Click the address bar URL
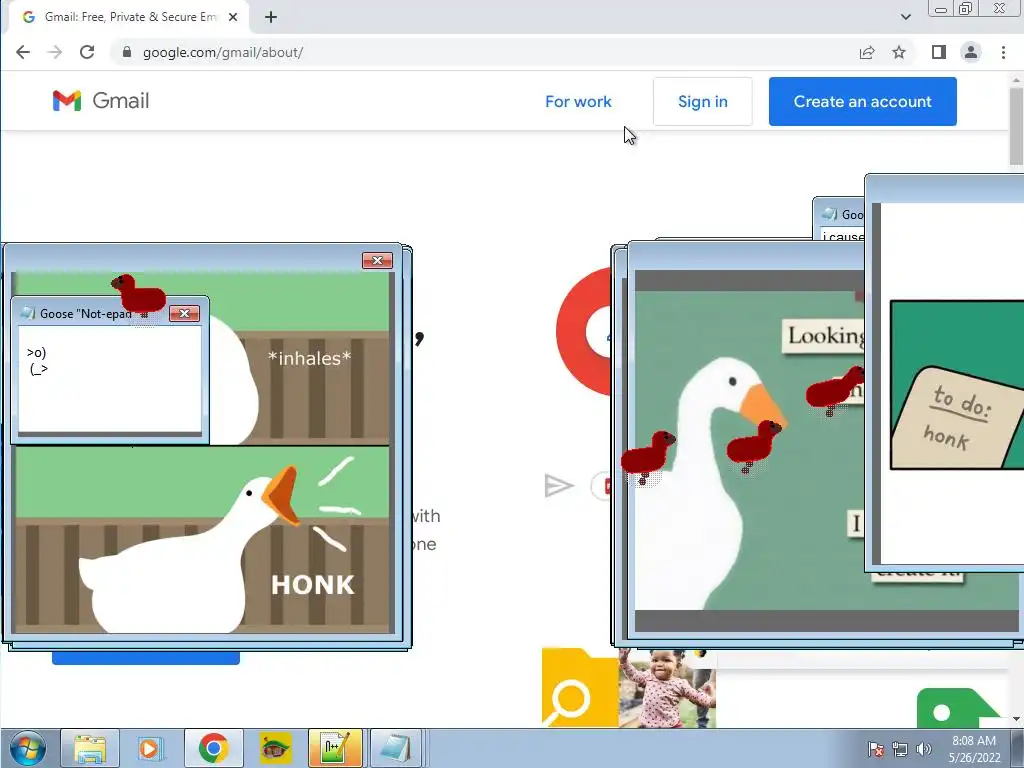Viewport: 1024px width, 768px height. click(x=223, y=52)
